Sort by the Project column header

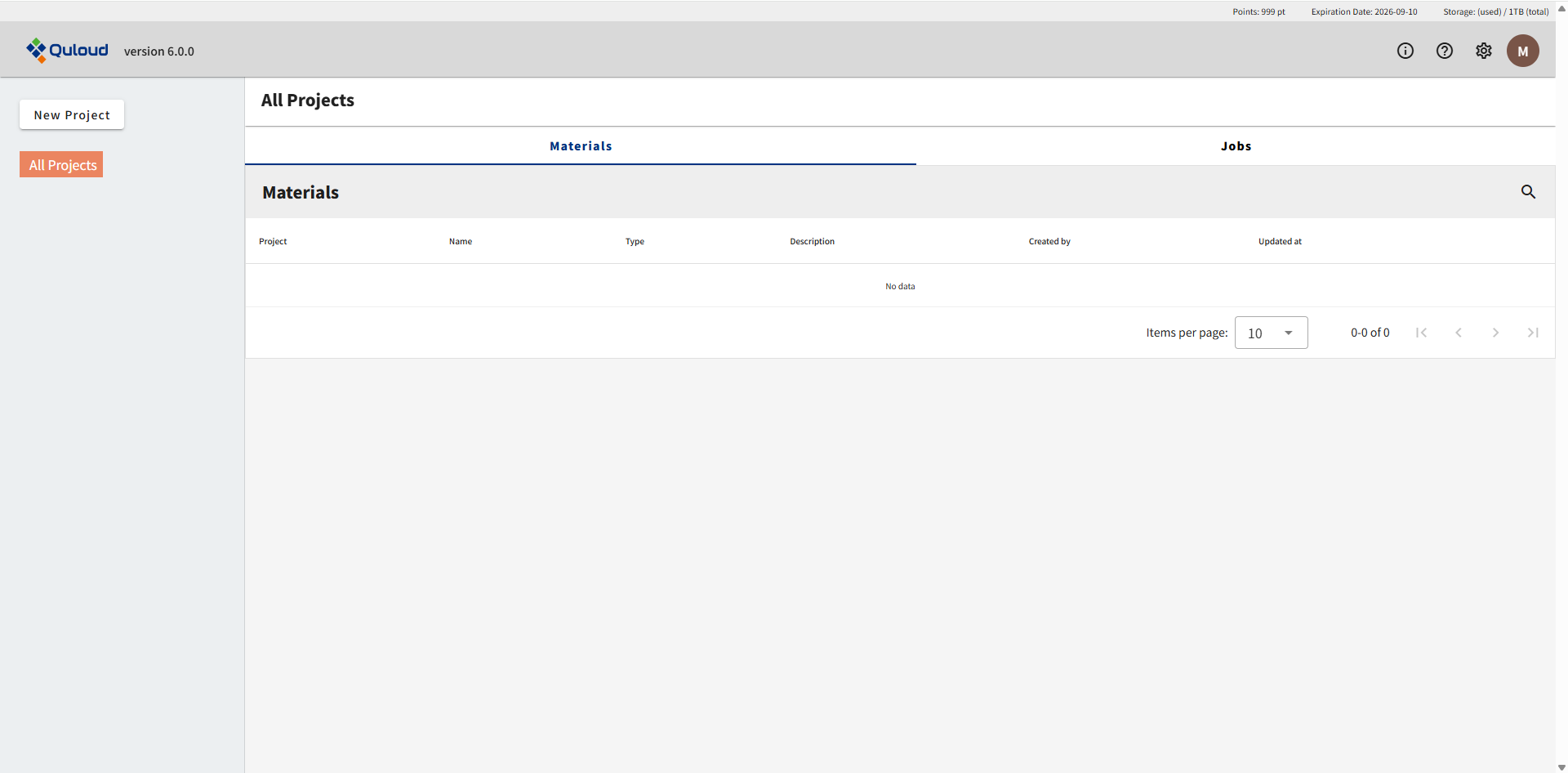point(273,241)
